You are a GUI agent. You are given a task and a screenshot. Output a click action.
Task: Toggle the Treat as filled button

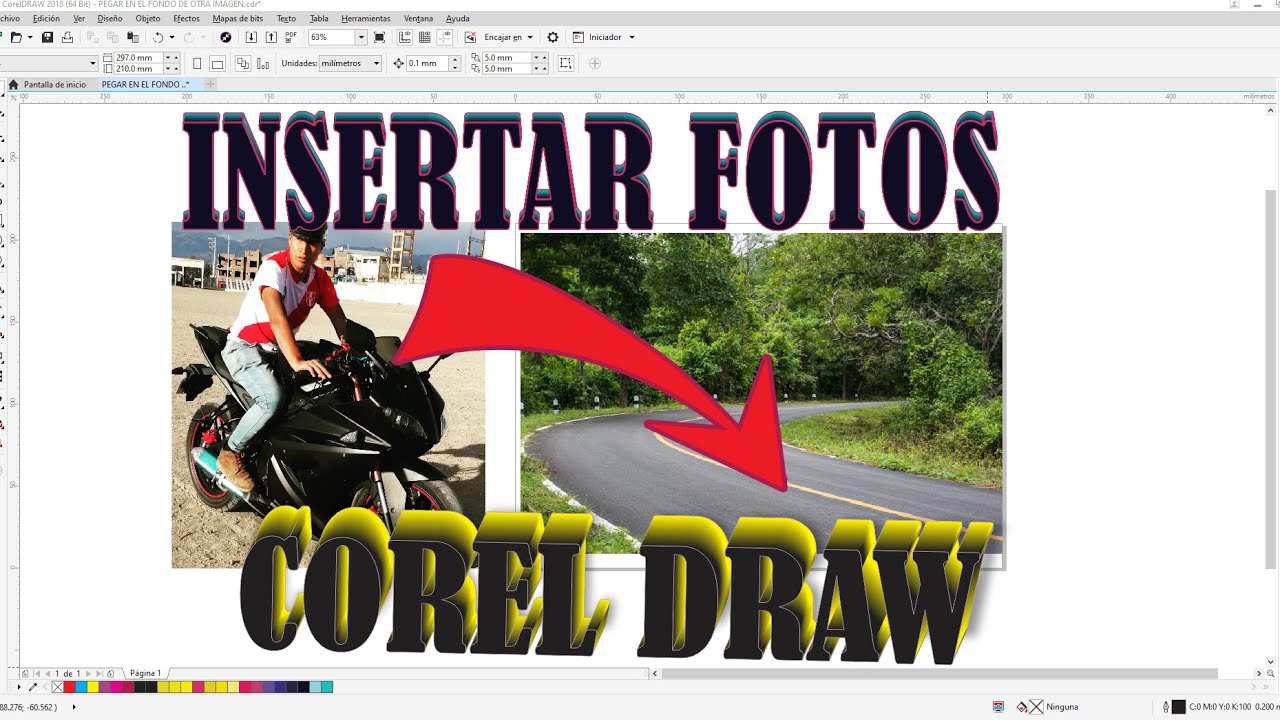(x=566, y=63)
